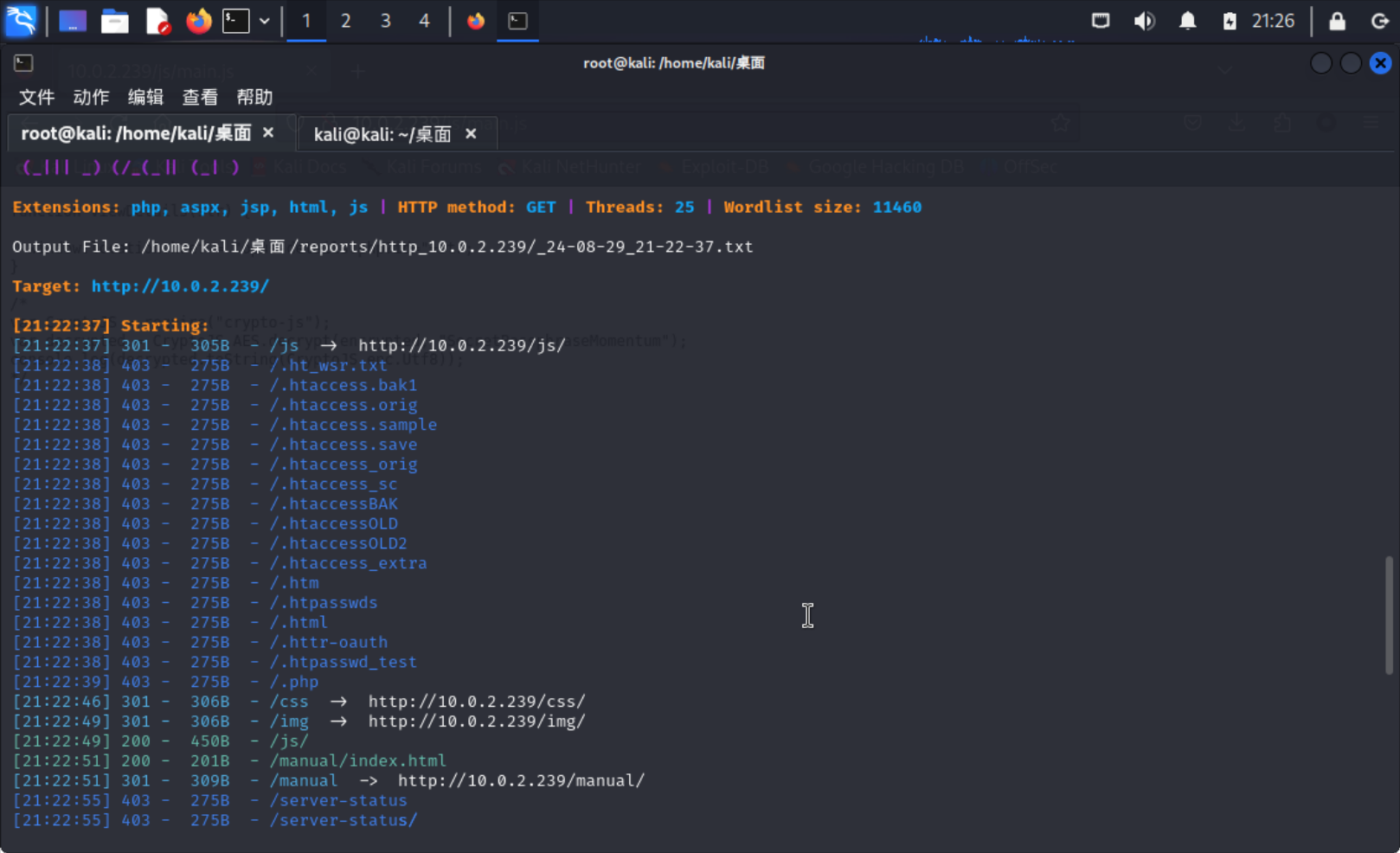Click the /.htaccess.bak1 result entry

(x=344, y=385)
